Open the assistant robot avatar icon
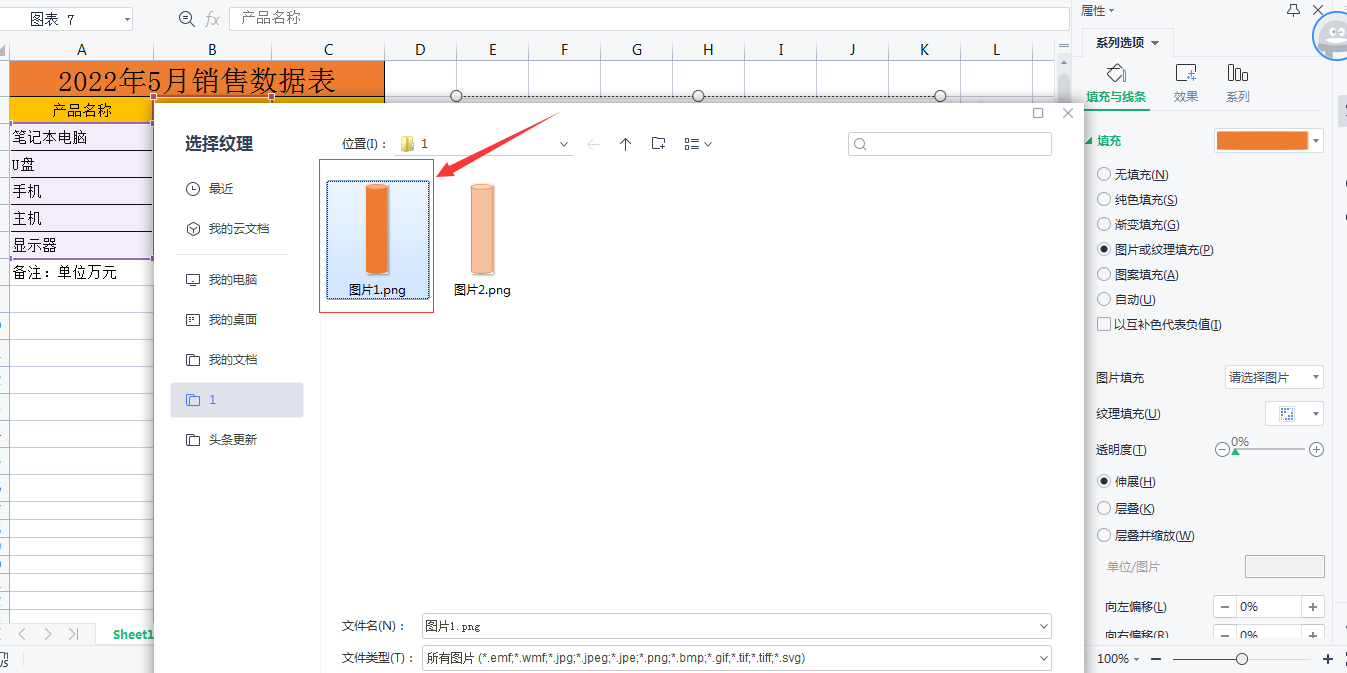 [x=1332, y=36]
